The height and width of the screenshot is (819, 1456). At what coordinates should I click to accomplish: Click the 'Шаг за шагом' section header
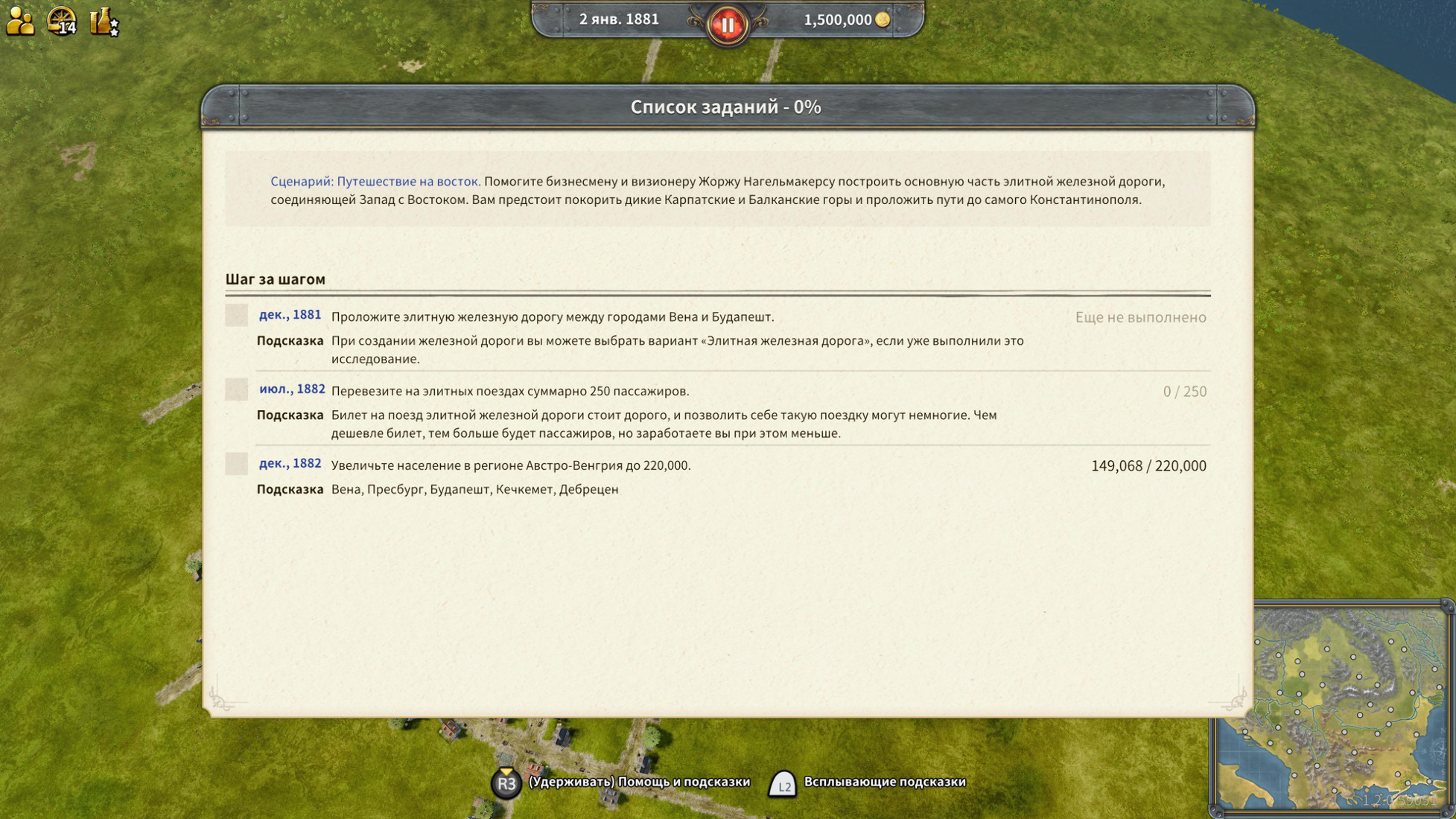(276, 279)
